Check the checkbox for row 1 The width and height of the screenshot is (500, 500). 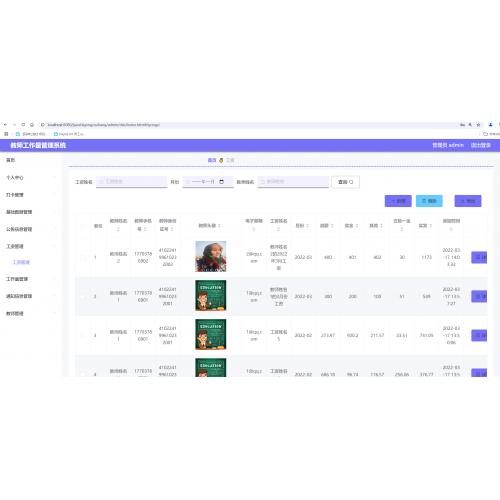pos(83,257)
